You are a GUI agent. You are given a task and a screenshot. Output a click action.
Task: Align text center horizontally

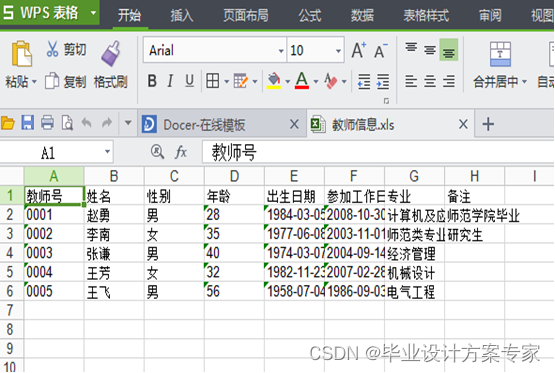point(430,81)
